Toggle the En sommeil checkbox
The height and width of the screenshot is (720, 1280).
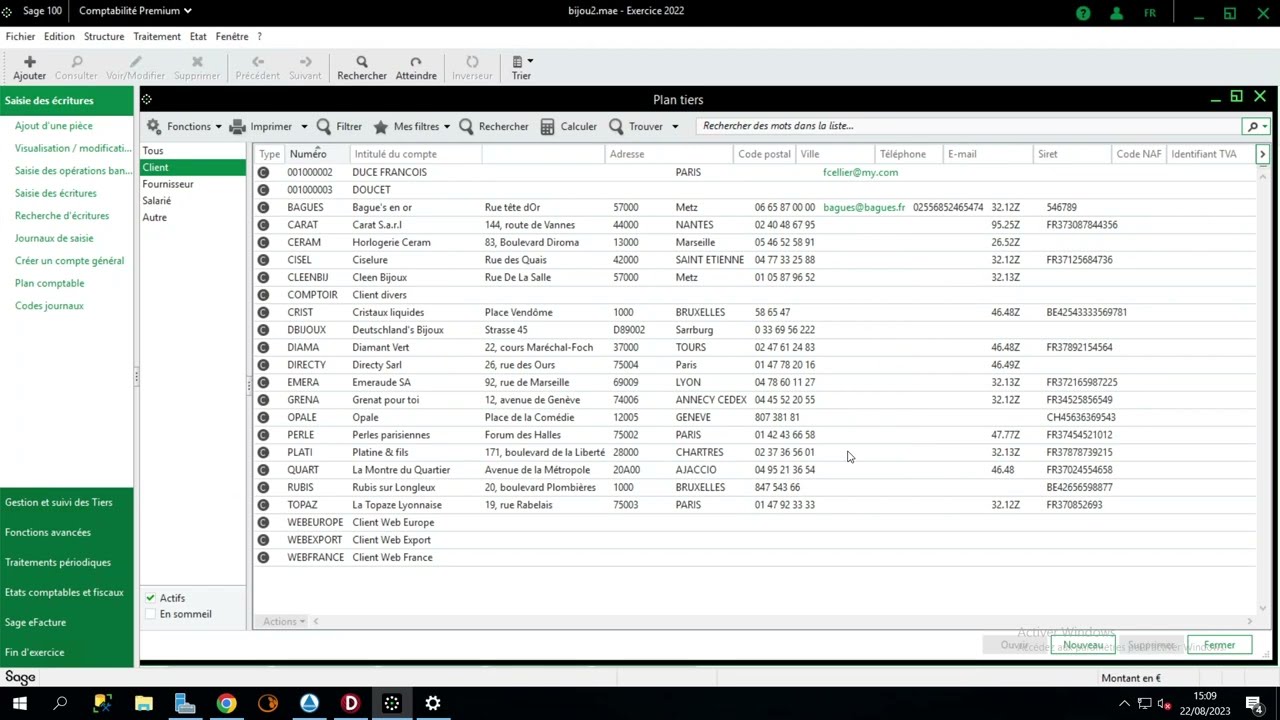coord(150,614)
